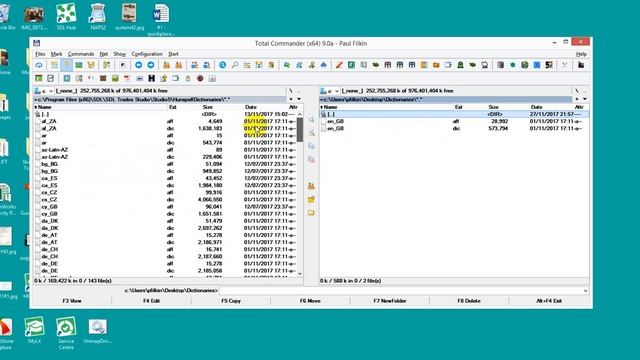Click the small black-and-white invert selection icon
The height and width of the screenshot is (360, 640).
[122, 65]
